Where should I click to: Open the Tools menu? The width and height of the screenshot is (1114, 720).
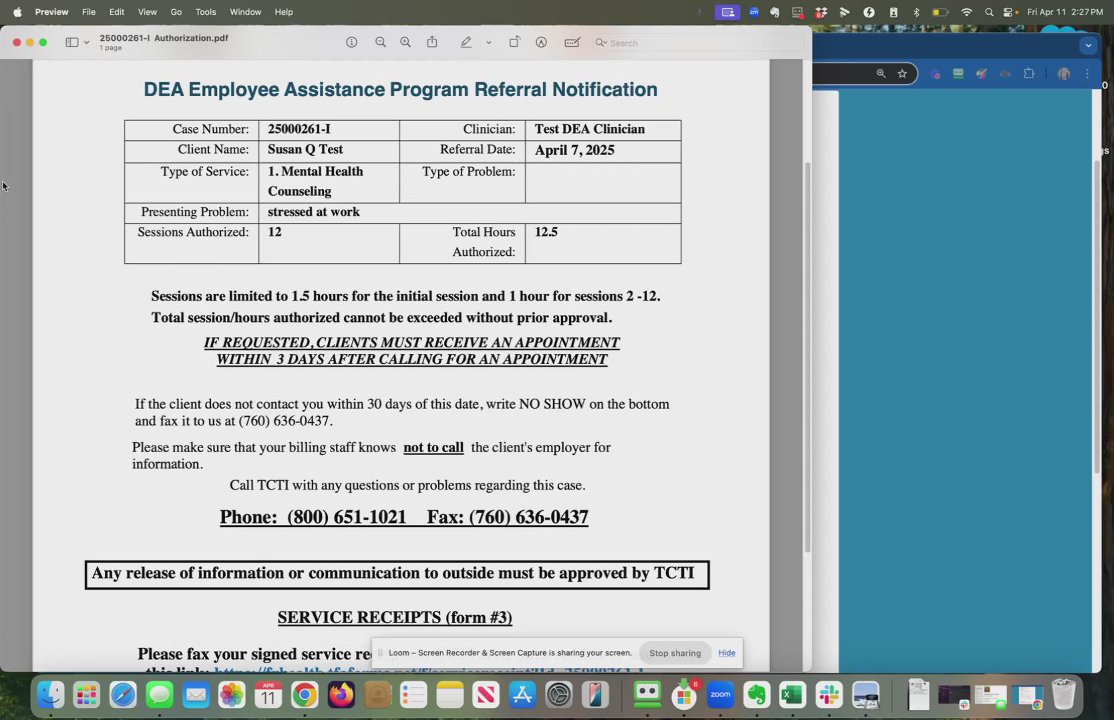tap(206, 12)
